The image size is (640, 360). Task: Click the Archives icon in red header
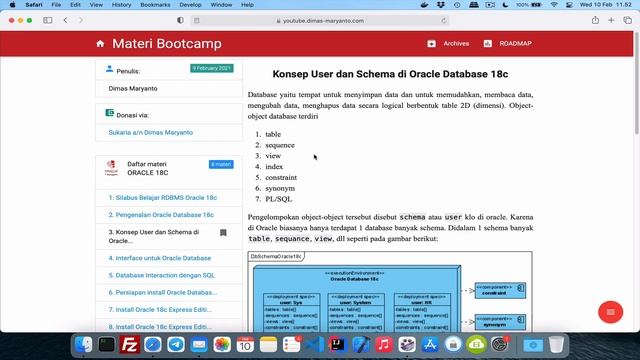point(431,44)
